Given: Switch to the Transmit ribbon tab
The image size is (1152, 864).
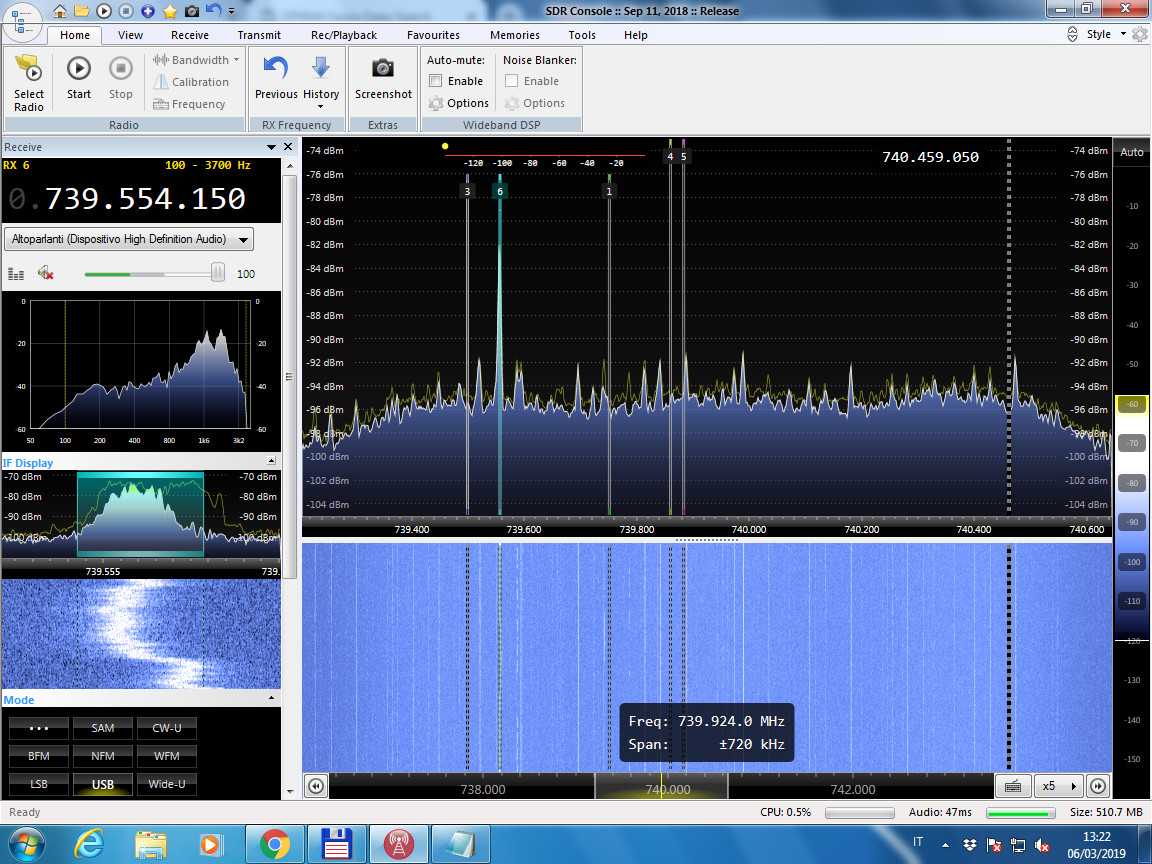Looking at the screenshot, I should 259,35.
